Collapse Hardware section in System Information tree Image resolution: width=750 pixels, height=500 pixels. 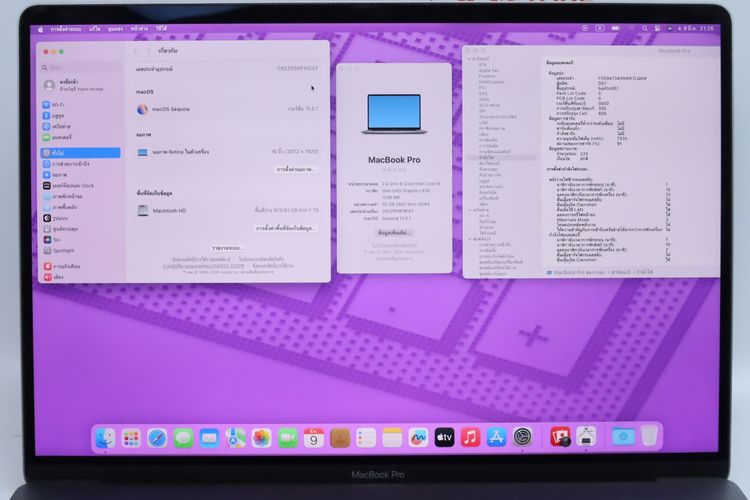469,59
